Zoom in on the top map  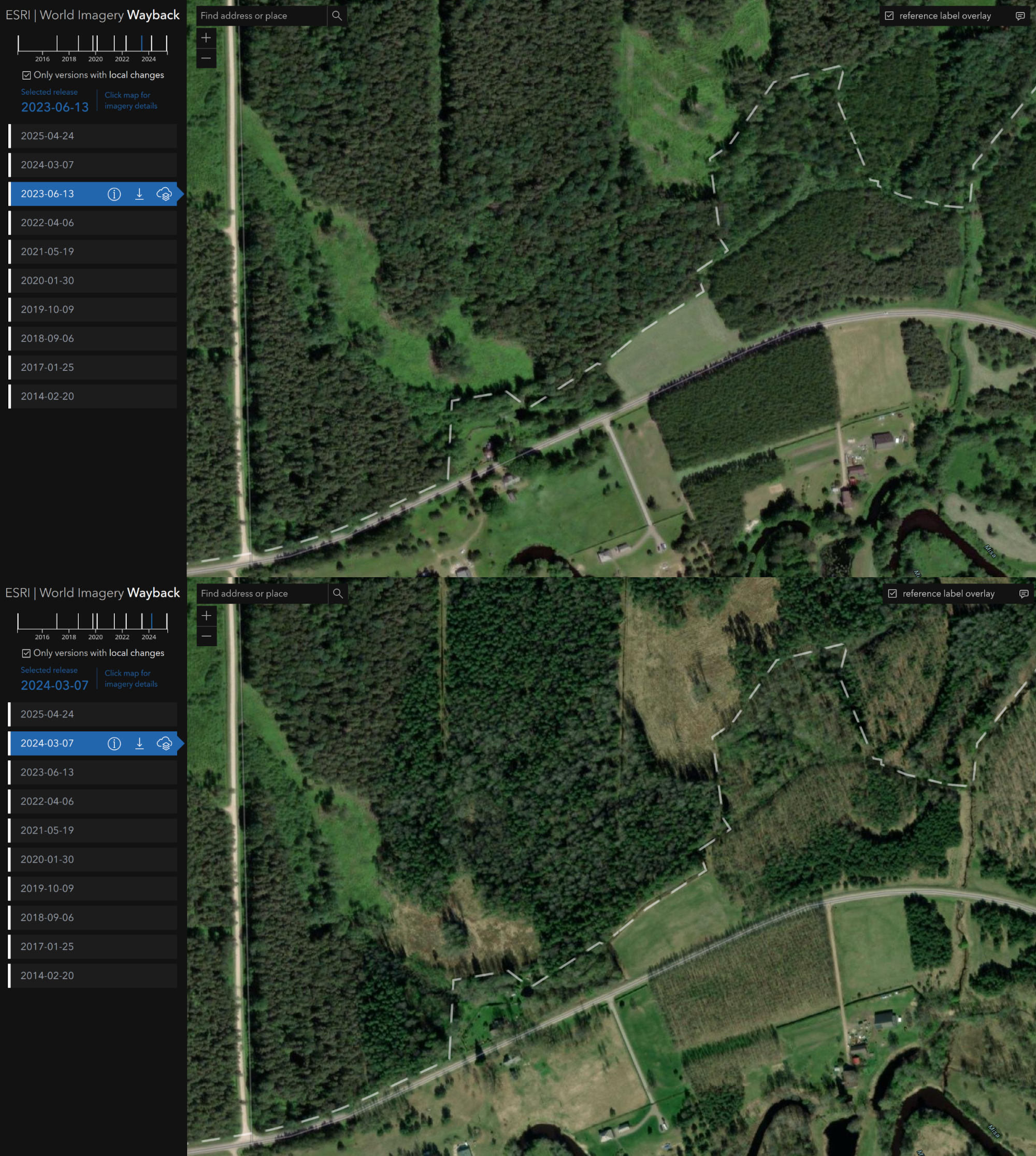coord(206,38)
